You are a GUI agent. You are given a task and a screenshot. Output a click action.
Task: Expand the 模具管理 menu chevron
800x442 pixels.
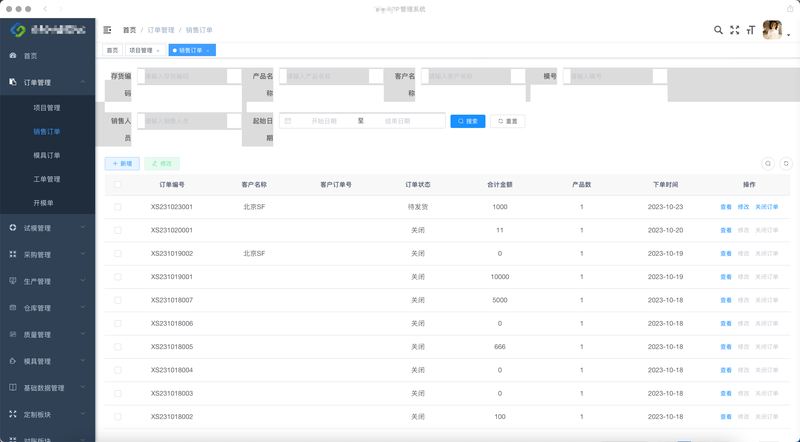click(83, 360)
